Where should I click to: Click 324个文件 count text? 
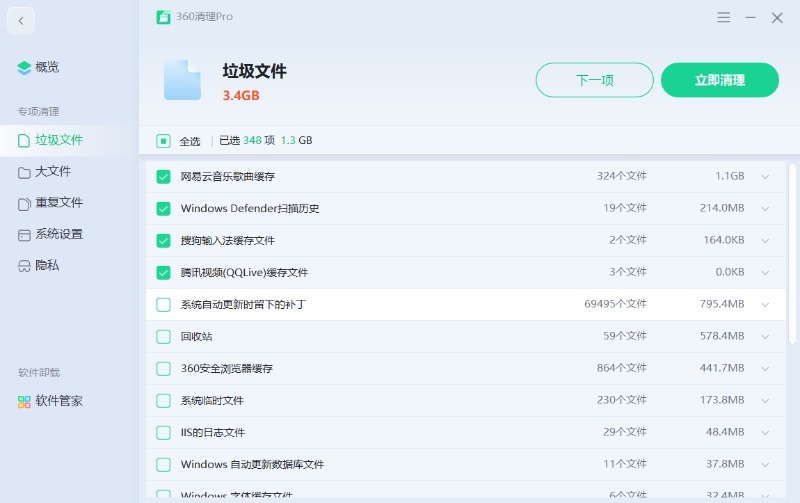622,176
